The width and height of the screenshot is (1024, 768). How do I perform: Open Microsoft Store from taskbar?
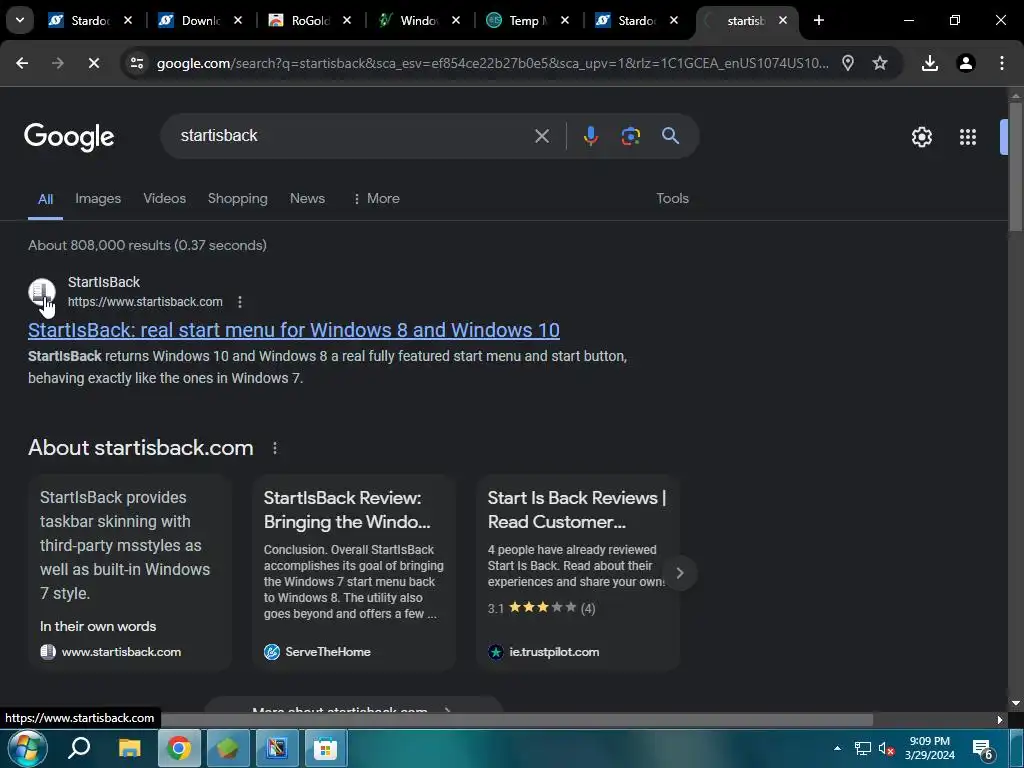pyautogui.click(x=325, y=748)
